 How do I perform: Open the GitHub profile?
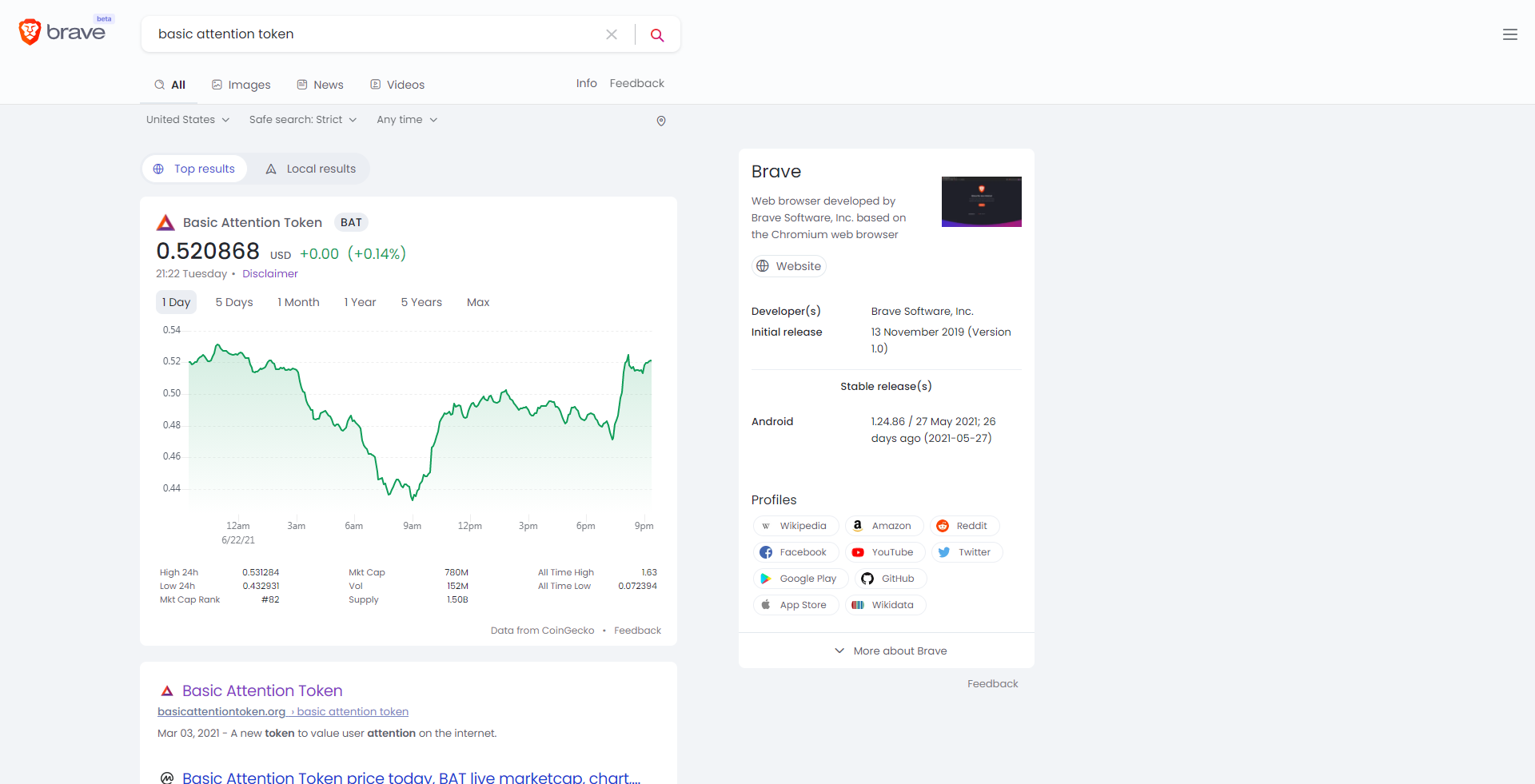(891, 579)
